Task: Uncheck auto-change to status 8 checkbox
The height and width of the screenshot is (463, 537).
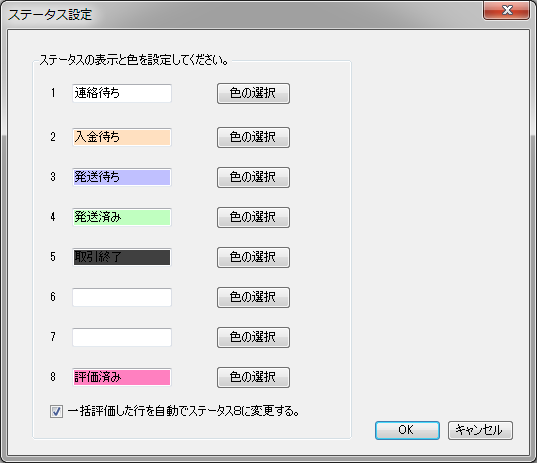Action: coord(56,411)
